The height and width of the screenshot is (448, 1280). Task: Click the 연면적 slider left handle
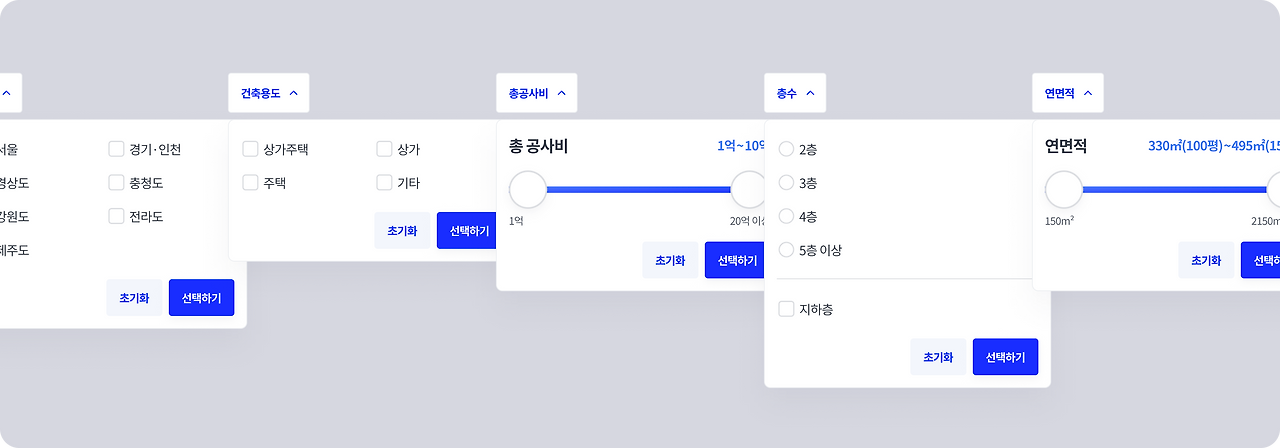tap(1064, 189)
